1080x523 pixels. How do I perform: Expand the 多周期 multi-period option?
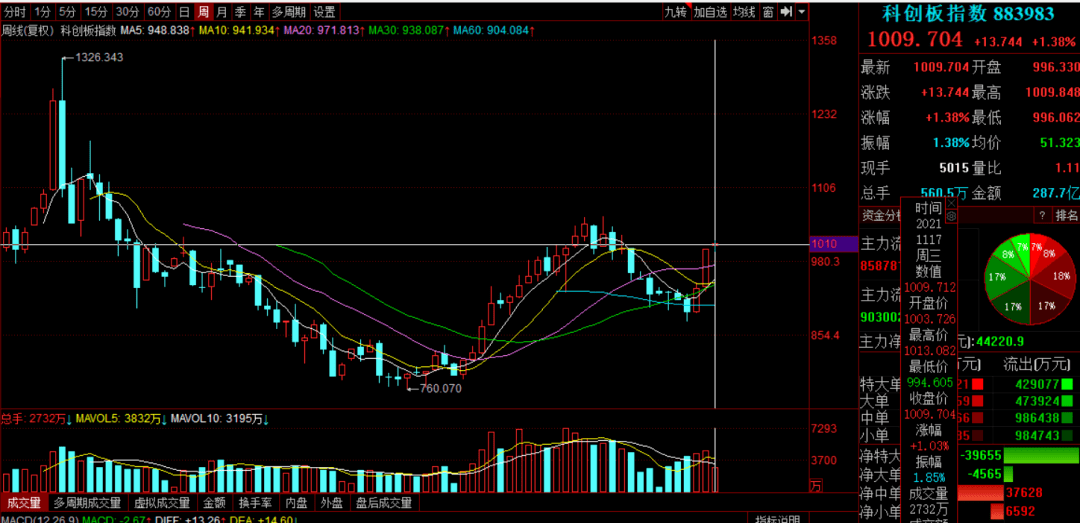289,12
